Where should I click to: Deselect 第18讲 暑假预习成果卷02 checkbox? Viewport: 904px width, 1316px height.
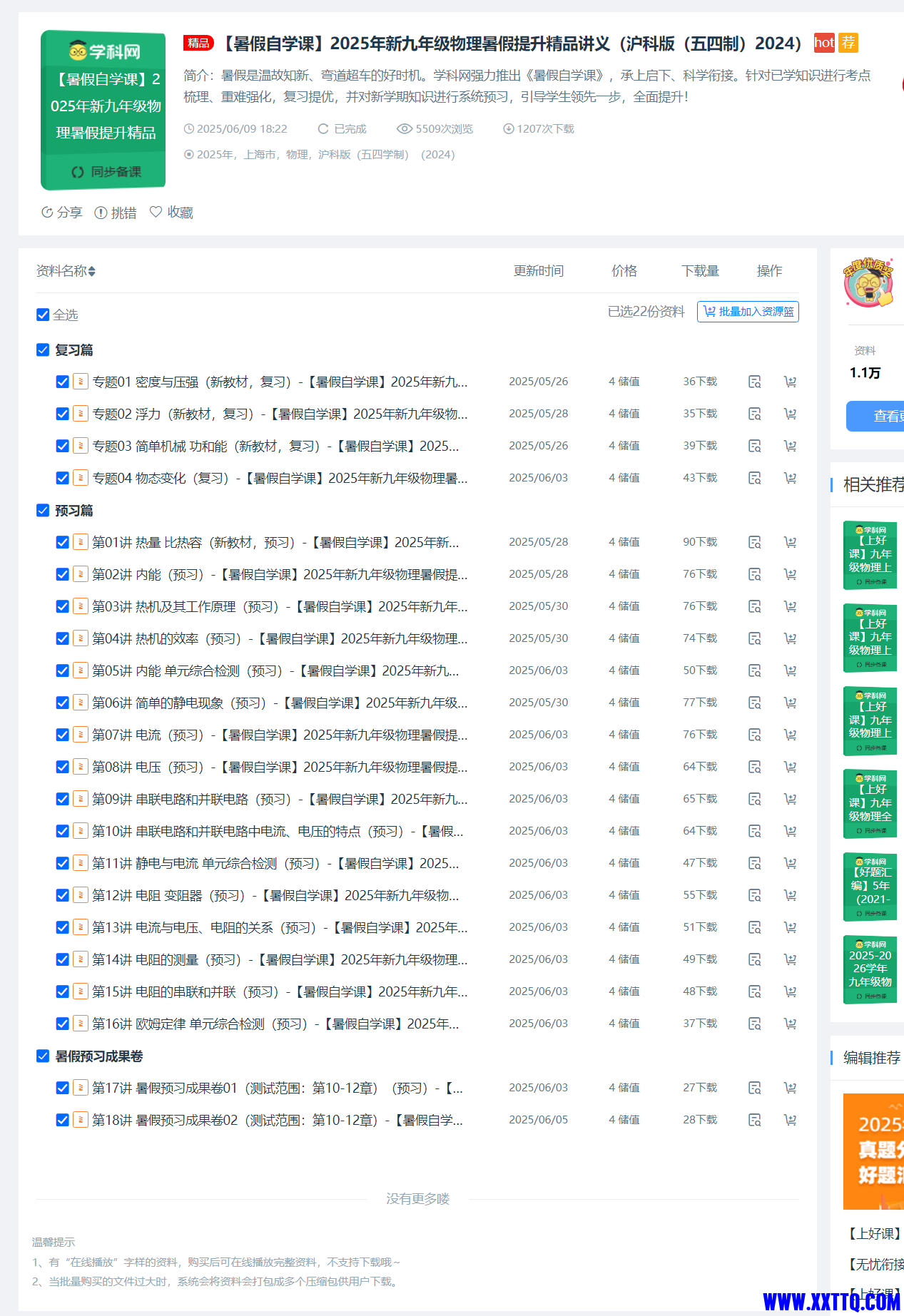63,1120
